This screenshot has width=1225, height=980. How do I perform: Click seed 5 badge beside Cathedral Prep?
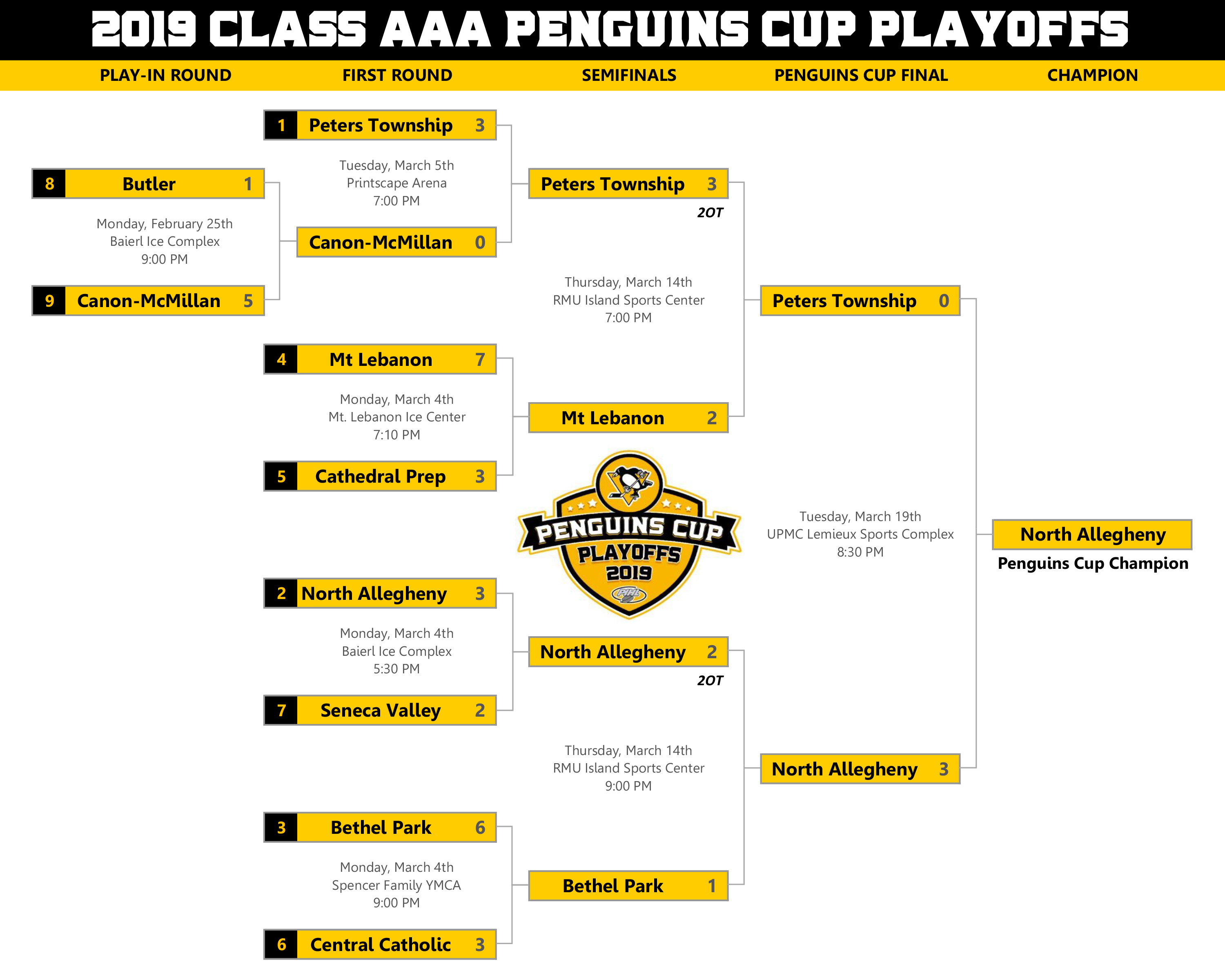pos(281,476)
